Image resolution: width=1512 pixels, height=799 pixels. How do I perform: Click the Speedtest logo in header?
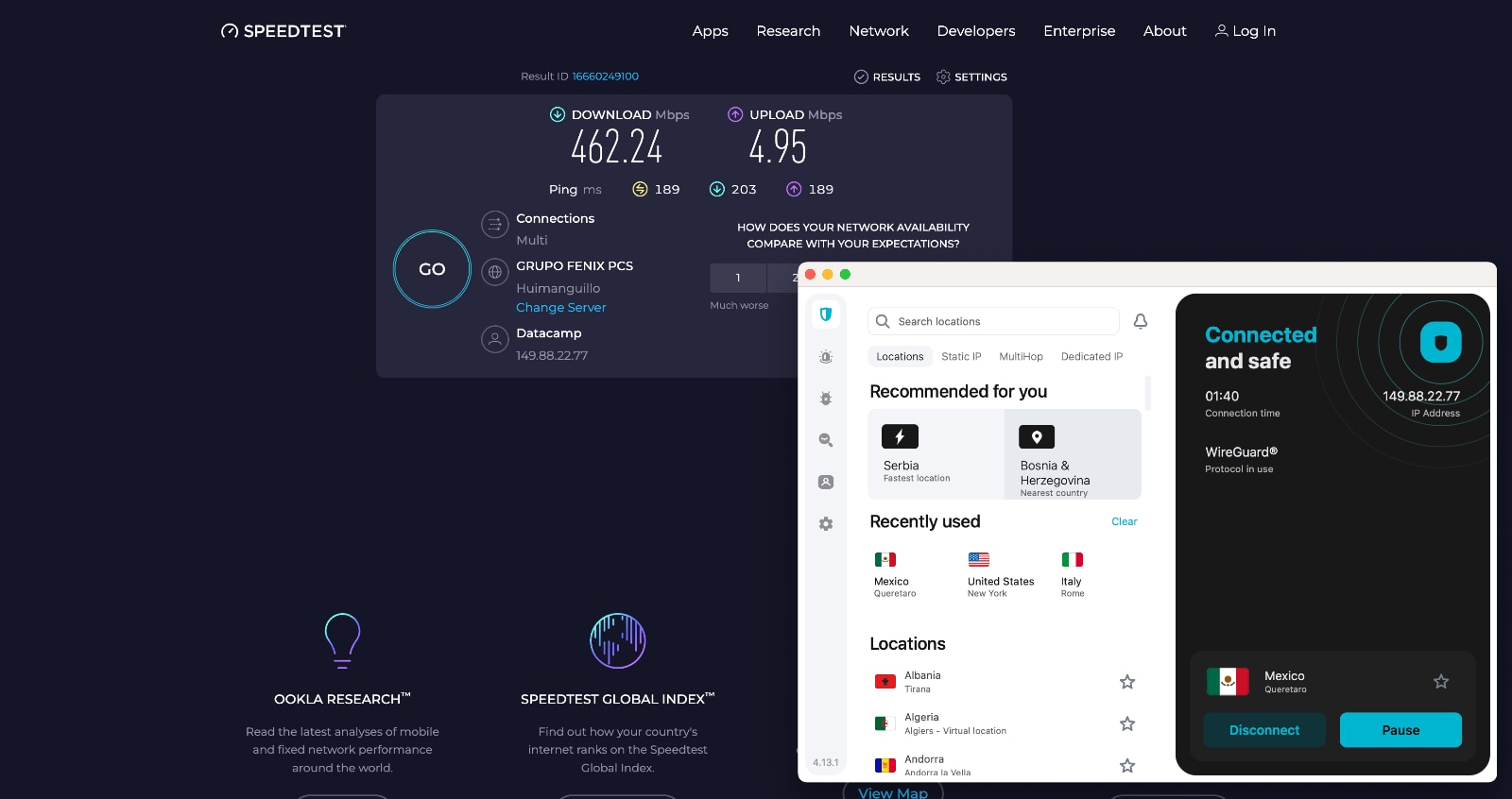(x=283, y=31)
